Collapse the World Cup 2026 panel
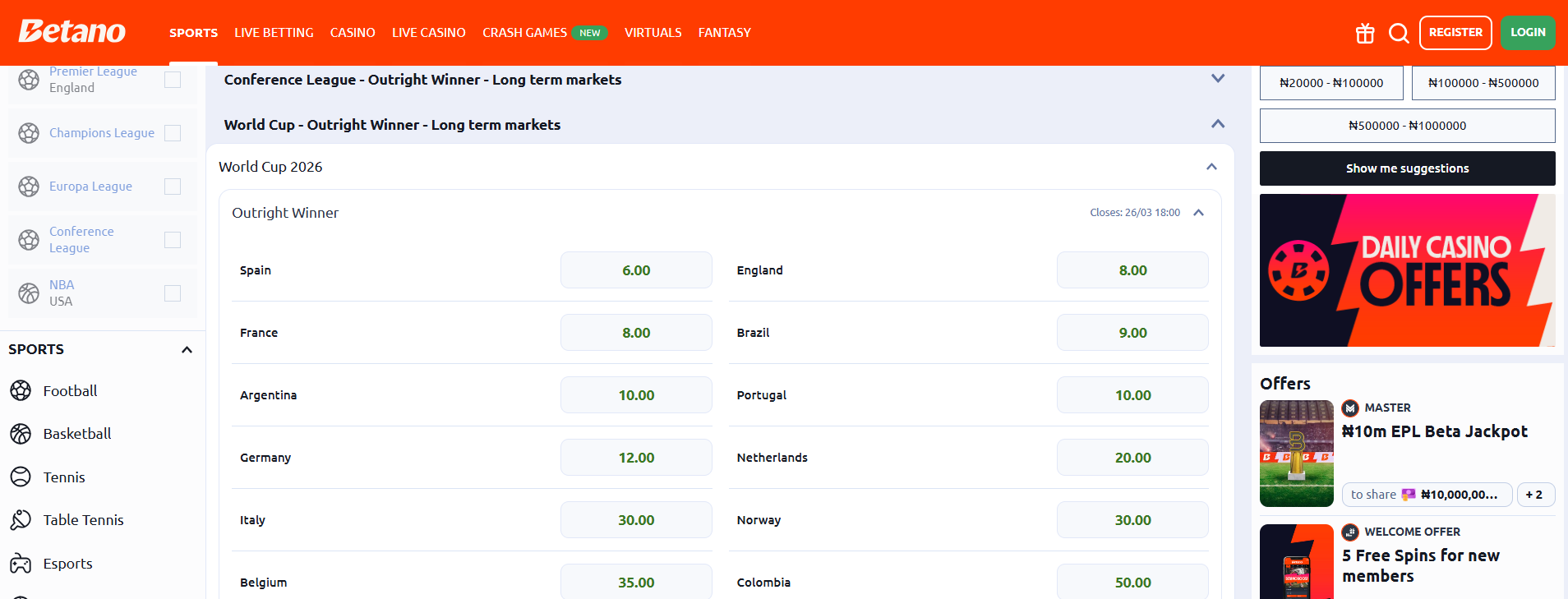This screenshot has height=599, width=1568. (x=1211, y=167)
